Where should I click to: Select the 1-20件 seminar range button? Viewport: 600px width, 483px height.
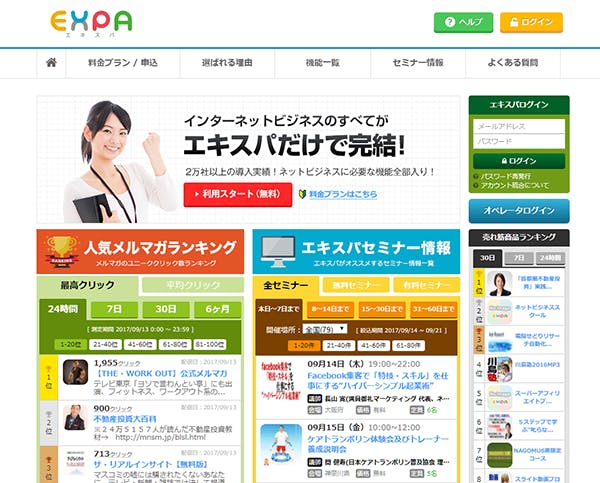304,346
